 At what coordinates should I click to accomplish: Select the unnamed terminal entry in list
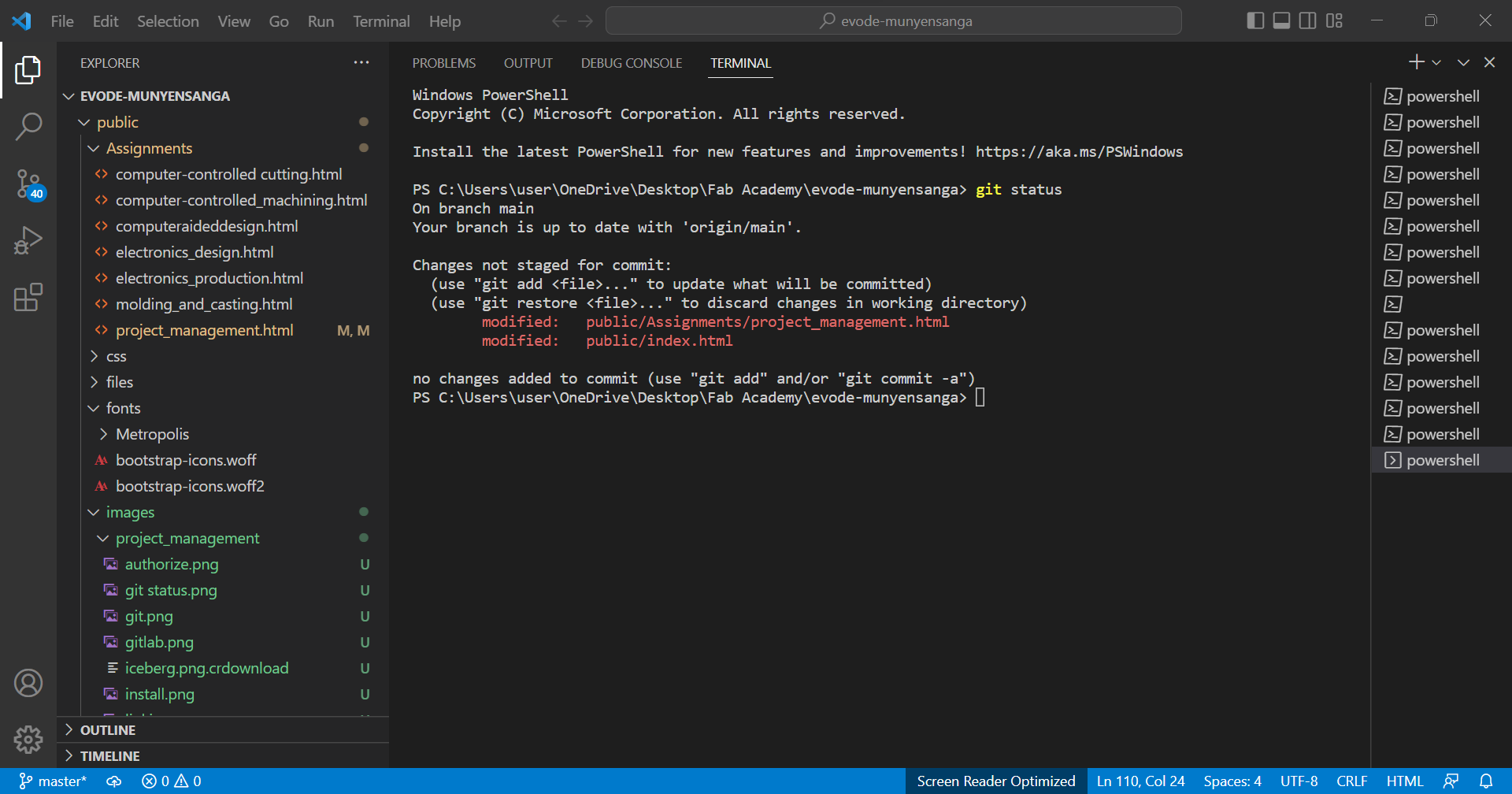[1441, 304]
